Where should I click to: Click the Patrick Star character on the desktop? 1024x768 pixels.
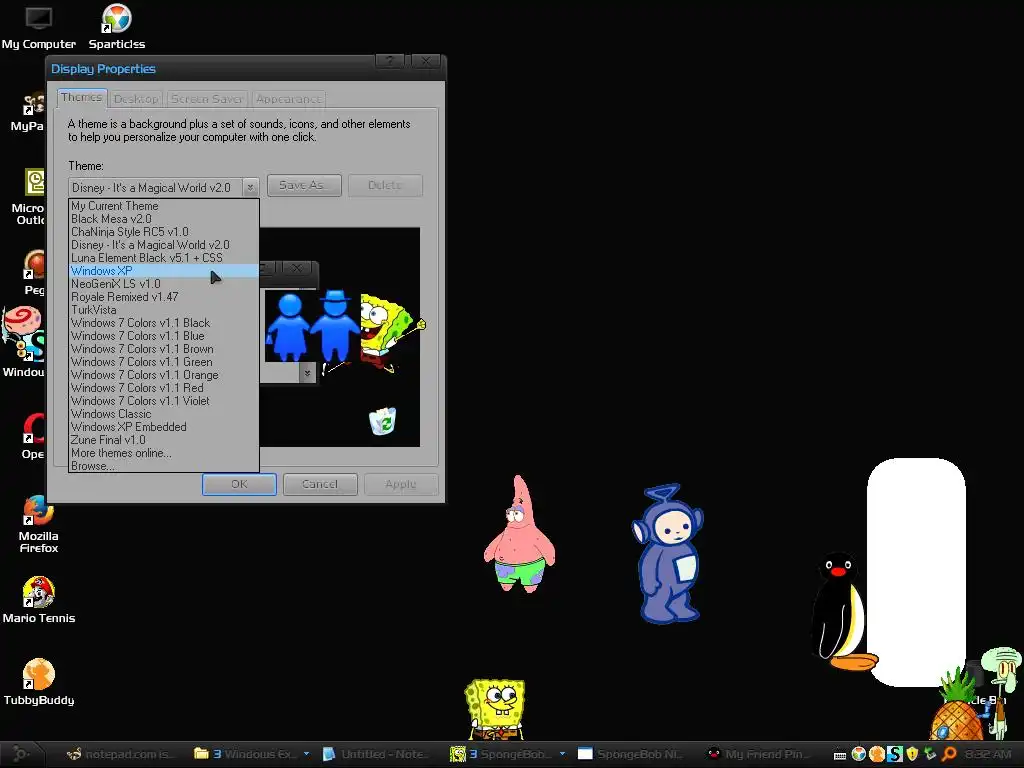(x=519, y=534)
